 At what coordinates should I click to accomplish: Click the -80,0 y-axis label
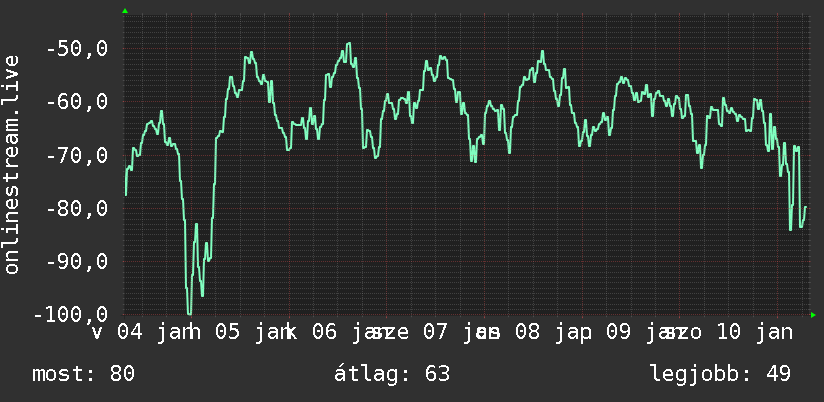77,209
